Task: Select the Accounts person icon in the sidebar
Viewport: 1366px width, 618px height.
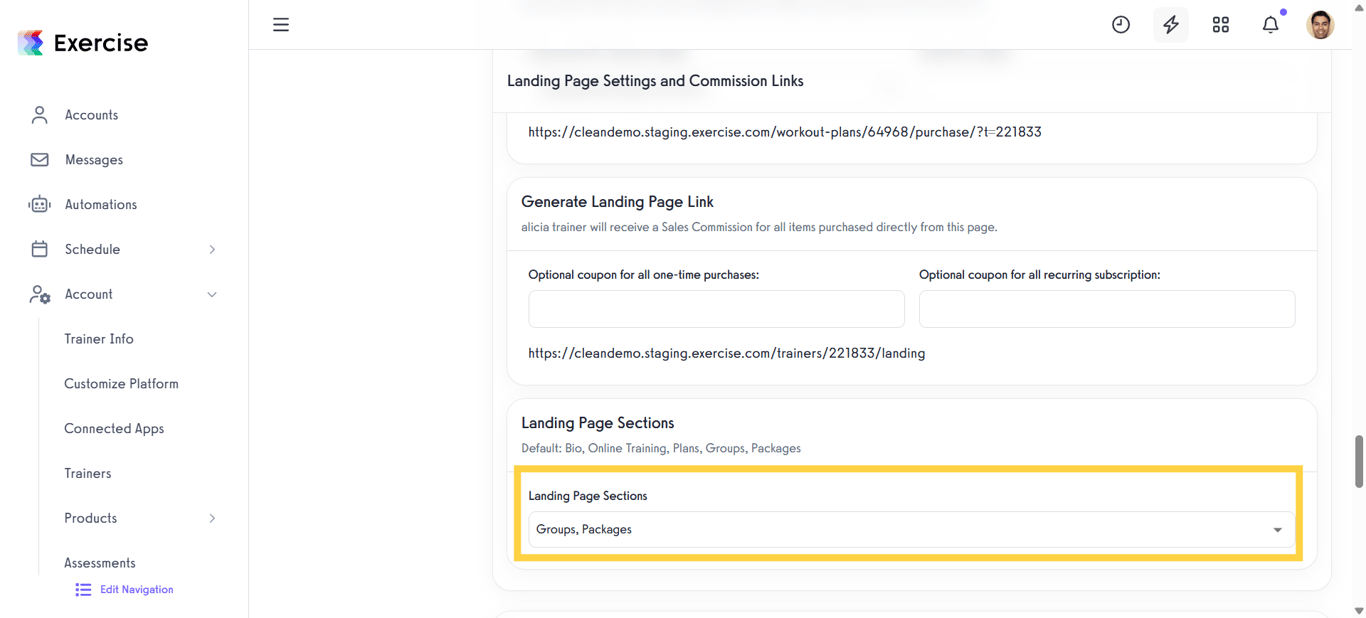Action: (x=38, y=114)
